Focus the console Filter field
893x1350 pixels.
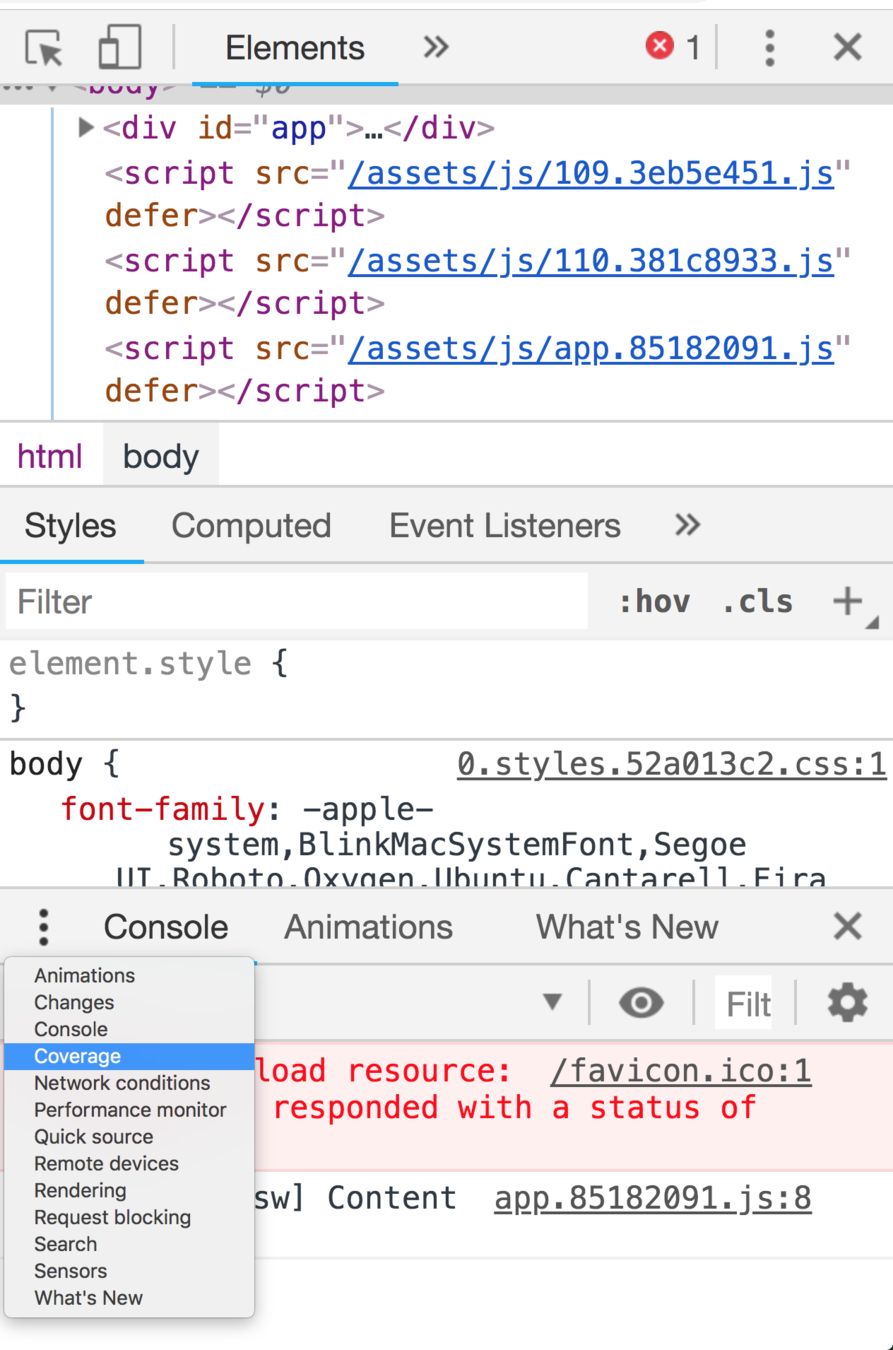(744, 1002)
